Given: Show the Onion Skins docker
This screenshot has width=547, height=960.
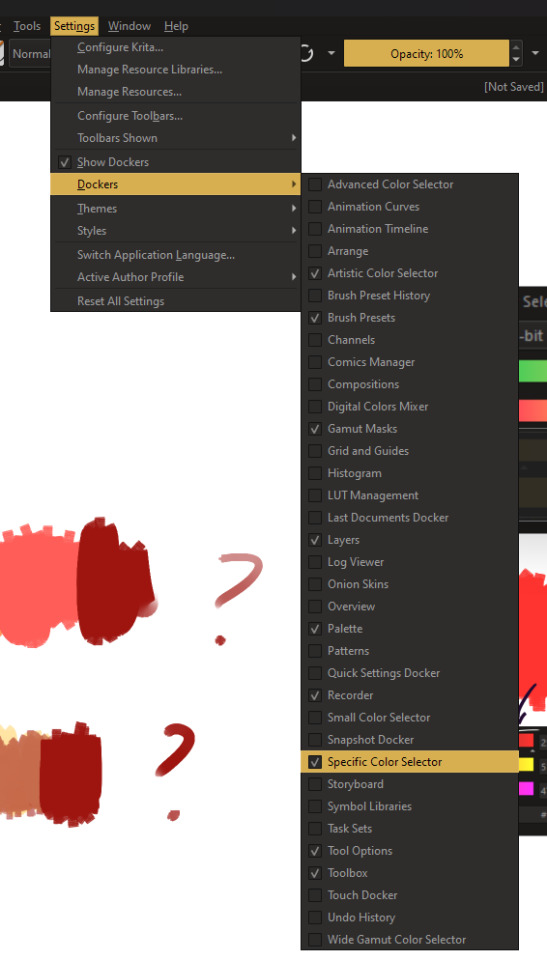Looking at the screenshot, I should 409,584.
